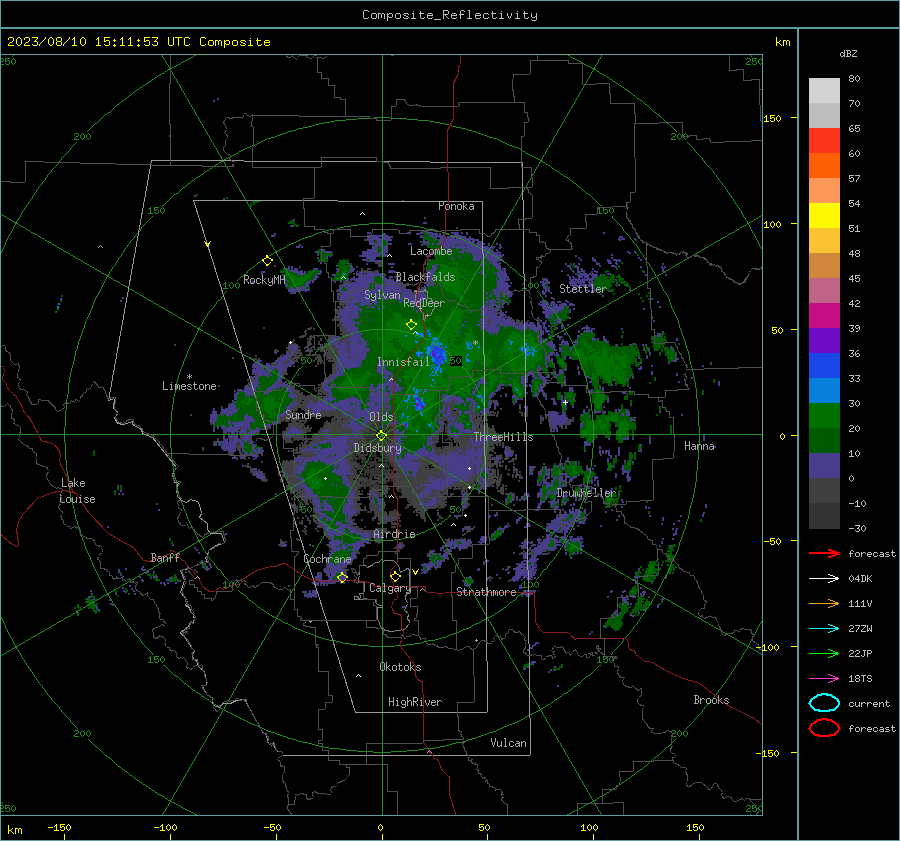
Task: Click the purple 36-39 dBZ swatch
Action: pos(824,341)
